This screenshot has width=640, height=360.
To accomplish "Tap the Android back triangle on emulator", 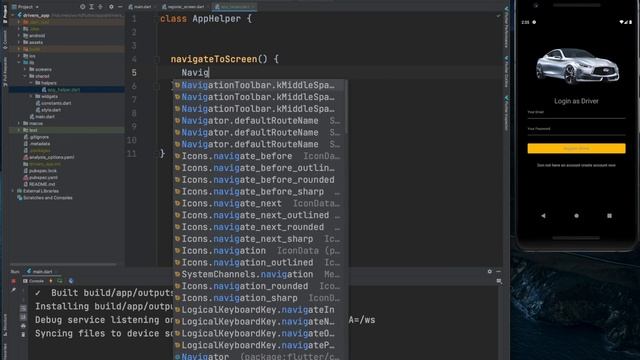I will (543, 216).
